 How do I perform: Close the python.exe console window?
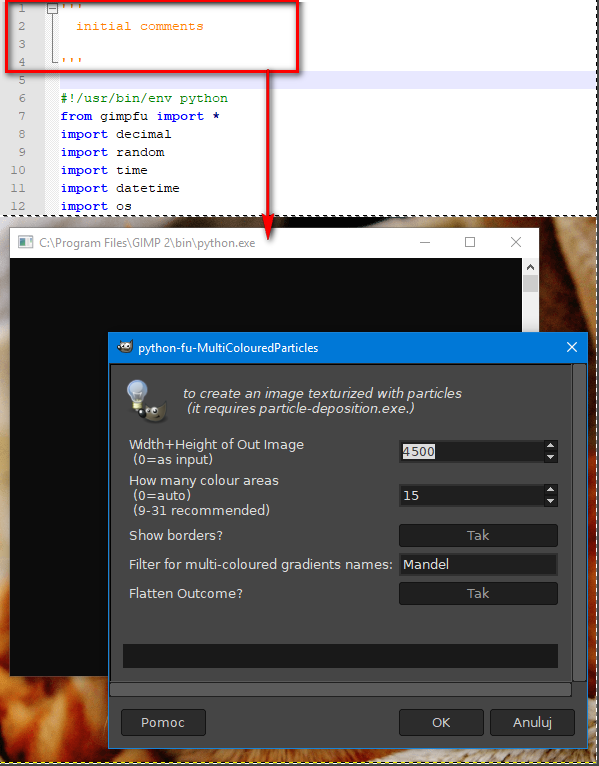515,242
